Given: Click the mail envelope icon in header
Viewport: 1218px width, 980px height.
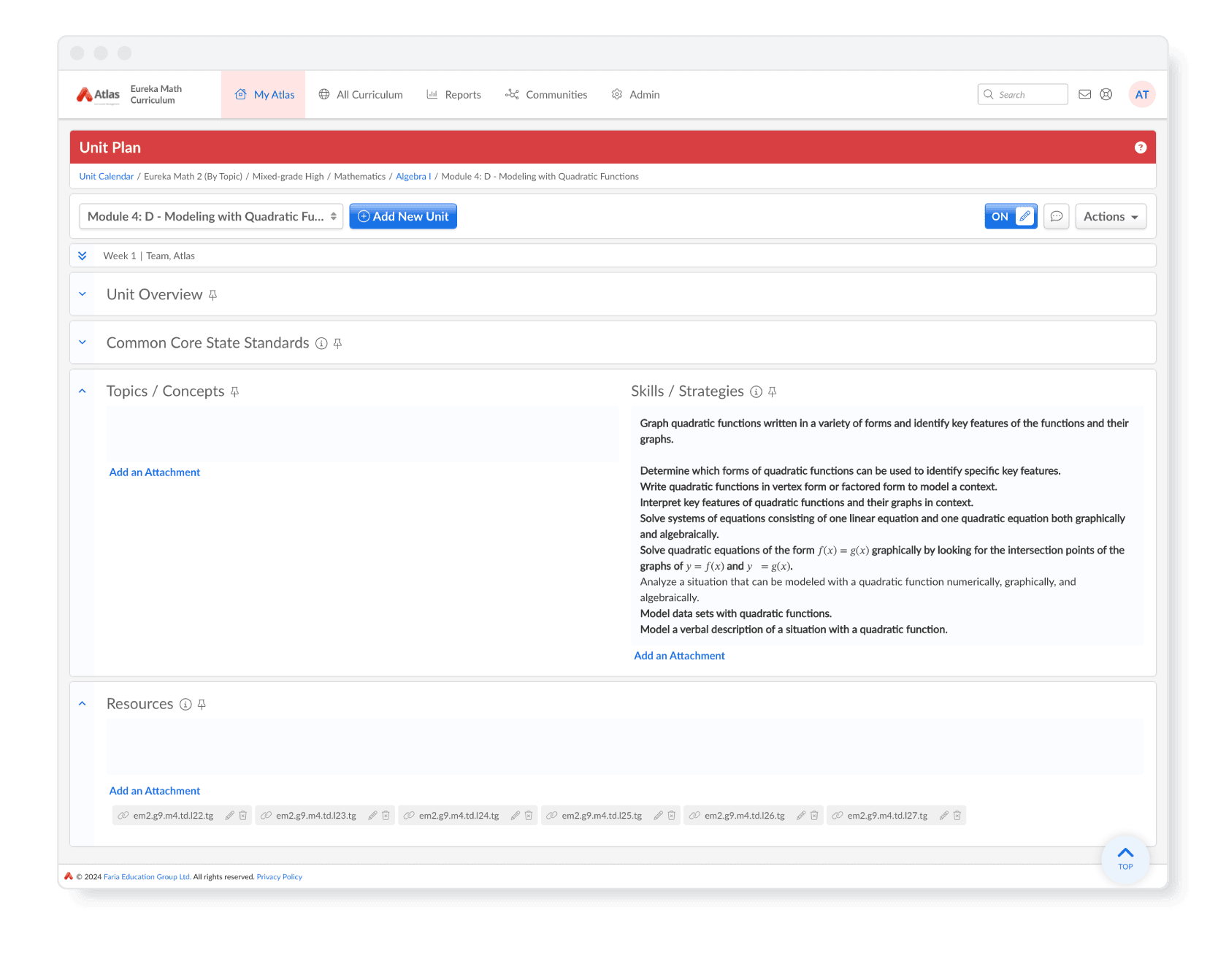Looking at the screenshot, I should tap(1084, 94).
